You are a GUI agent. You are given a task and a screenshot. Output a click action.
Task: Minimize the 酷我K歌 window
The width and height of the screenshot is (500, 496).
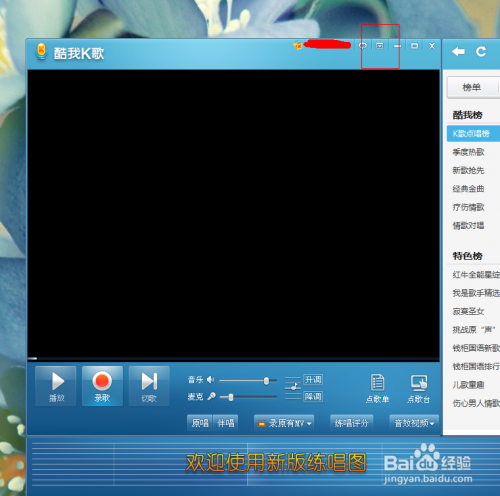point(397,46)
